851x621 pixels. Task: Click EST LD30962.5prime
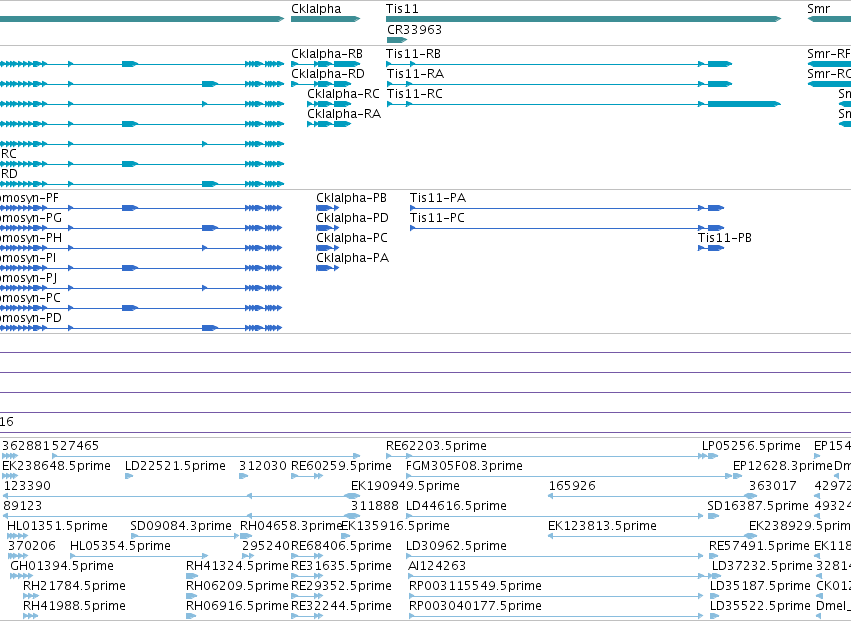[x=555, y=556]
